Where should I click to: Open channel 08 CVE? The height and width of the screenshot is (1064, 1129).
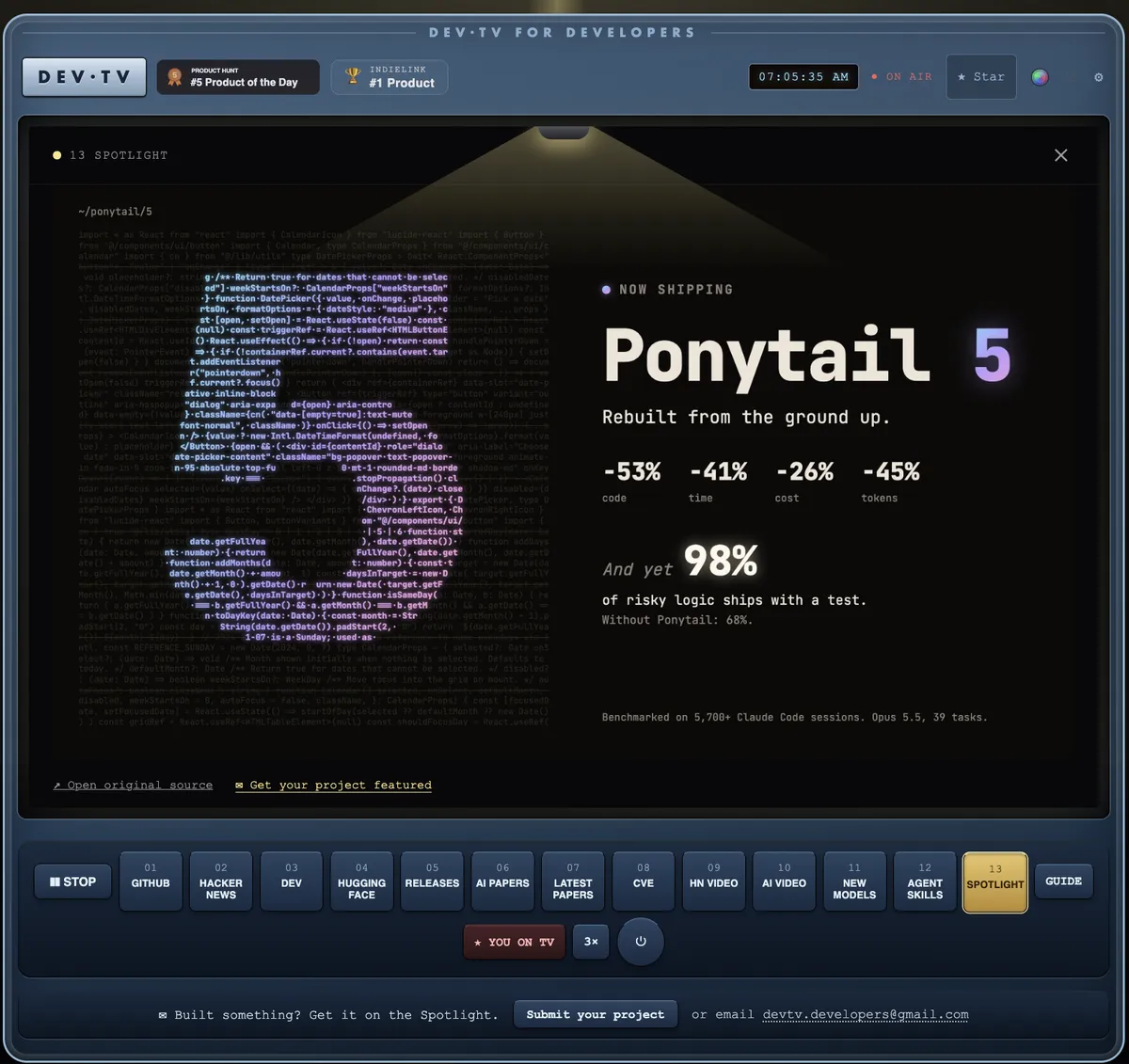click(644, 881)
